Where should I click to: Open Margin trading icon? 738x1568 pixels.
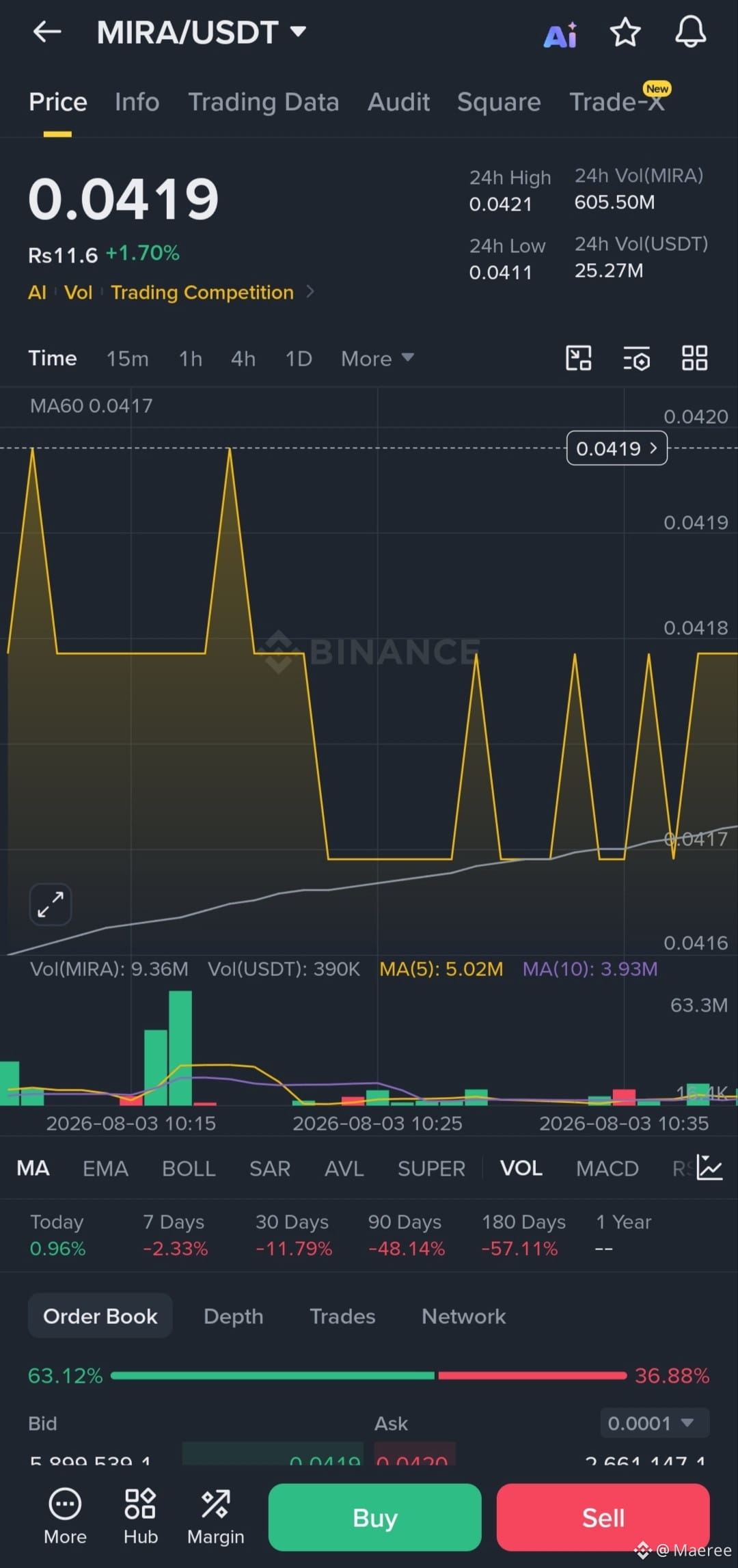[x=215, y=1517]
